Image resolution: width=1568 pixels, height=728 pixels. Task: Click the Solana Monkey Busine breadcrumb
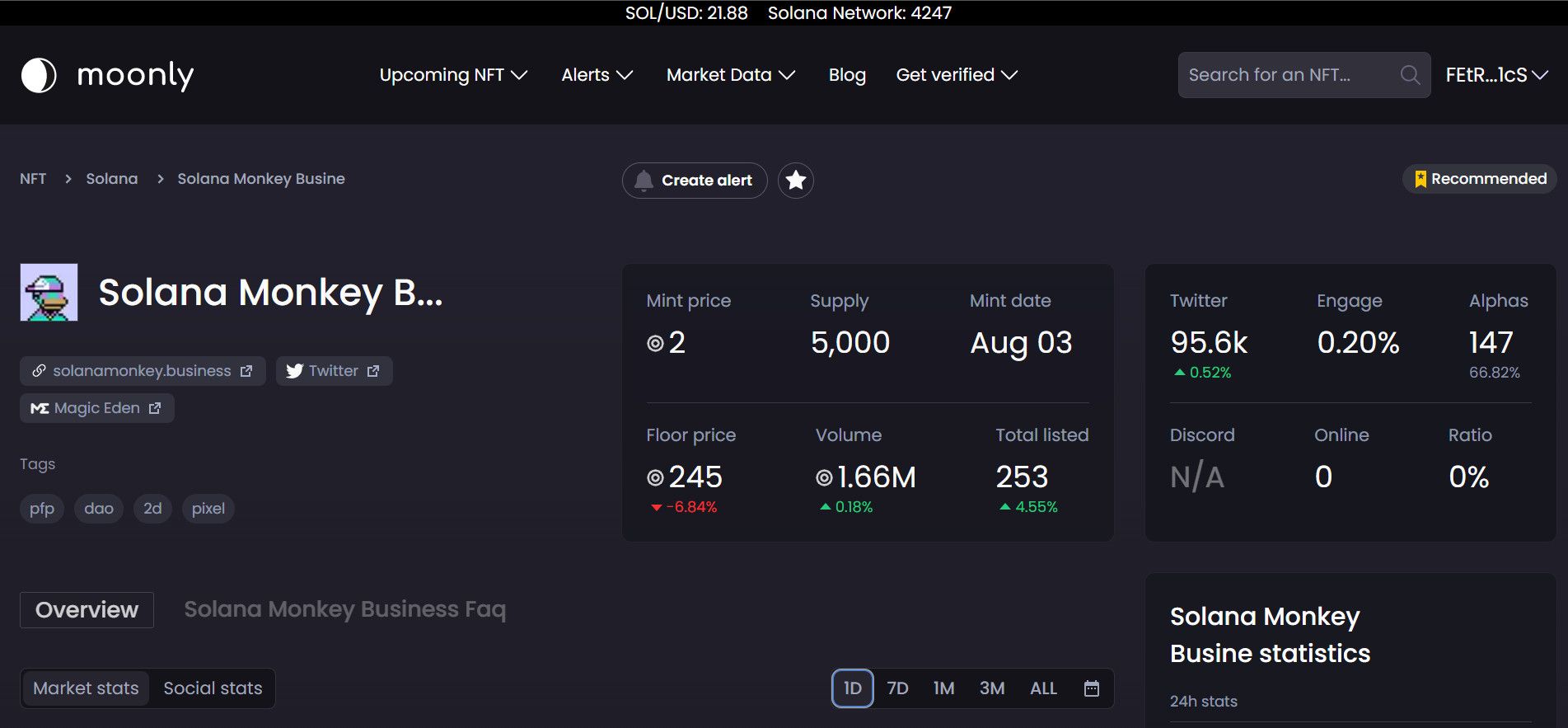point(261,179)
